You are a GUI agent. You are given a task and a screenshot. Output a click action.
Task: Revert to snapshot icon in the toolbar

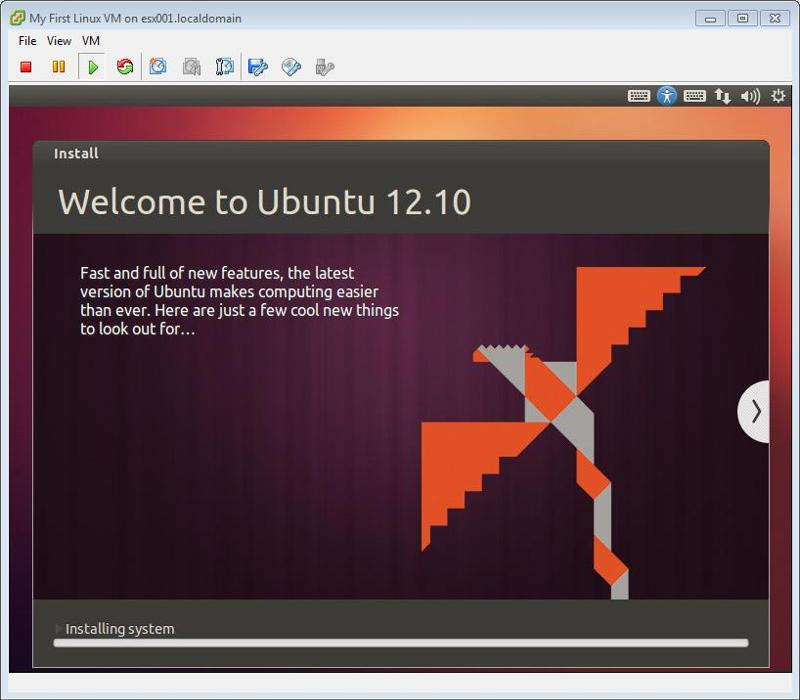[191, 67]
